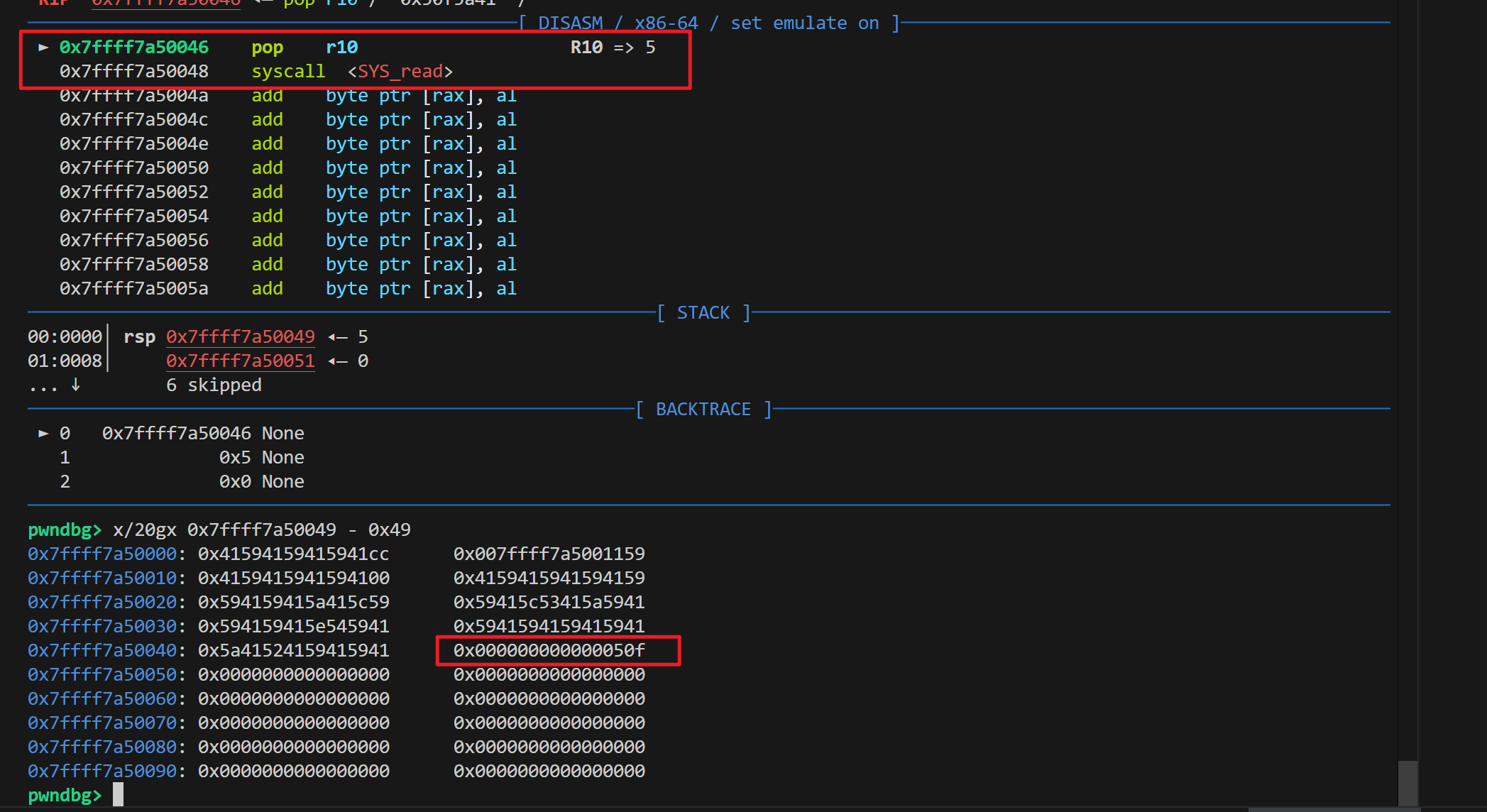This screenshot has width=1487, height=812.
Task: Click the current-instruction arrow beside 0x7ffff7a50046
Action: (43, 48)
